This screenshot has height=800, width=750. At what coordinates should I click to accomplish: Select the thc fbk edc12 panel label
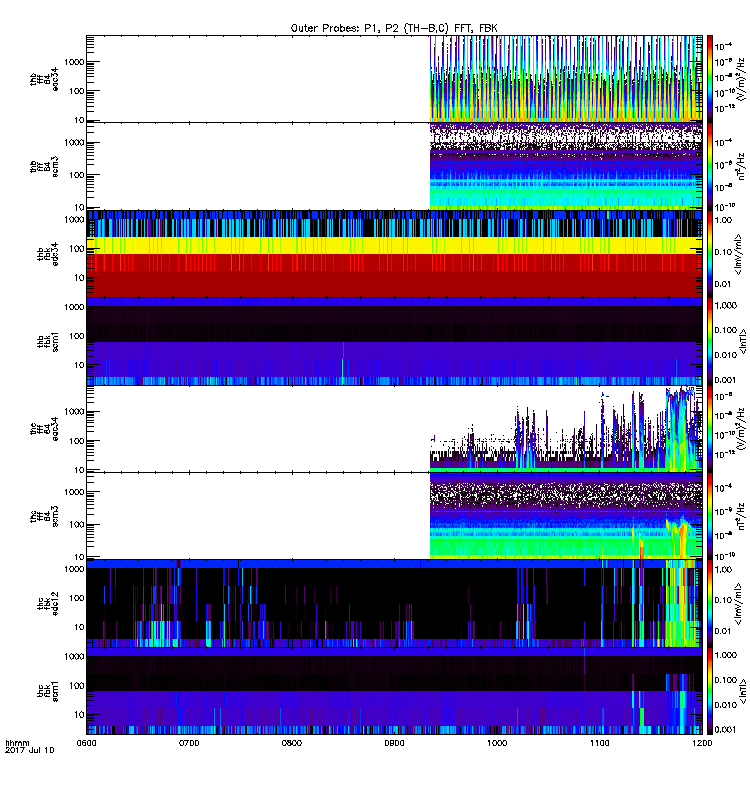pos(48,604)
